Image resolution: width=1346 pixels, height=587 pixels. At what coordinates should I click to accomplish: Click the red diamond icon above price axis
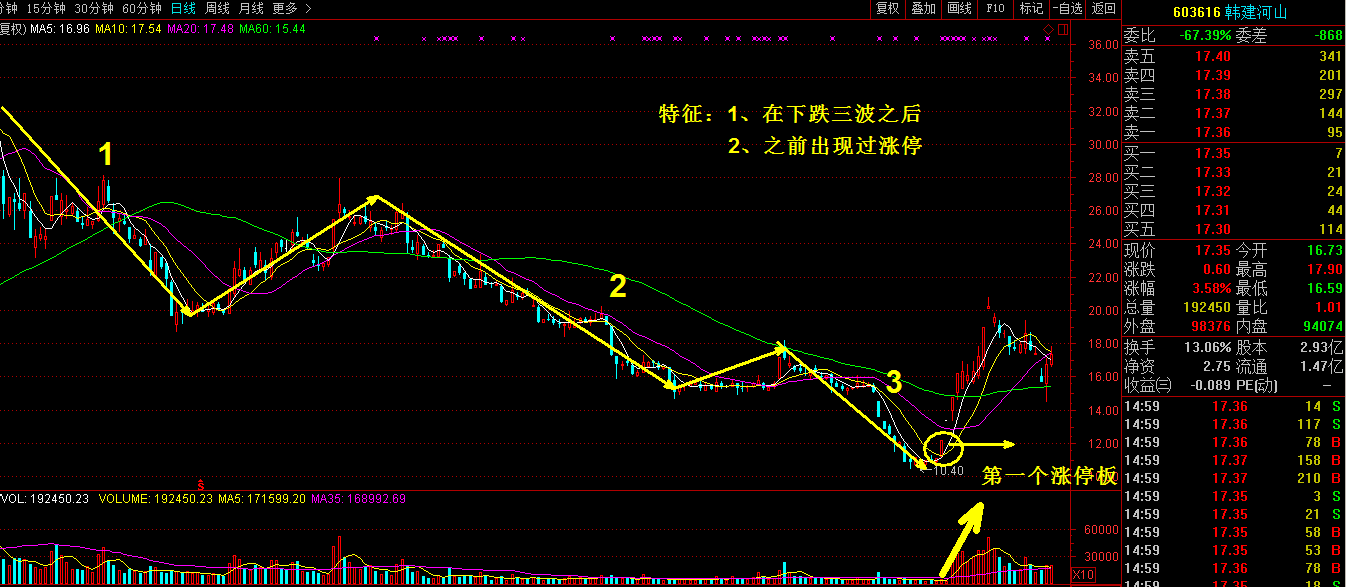tap(1048, 27)
